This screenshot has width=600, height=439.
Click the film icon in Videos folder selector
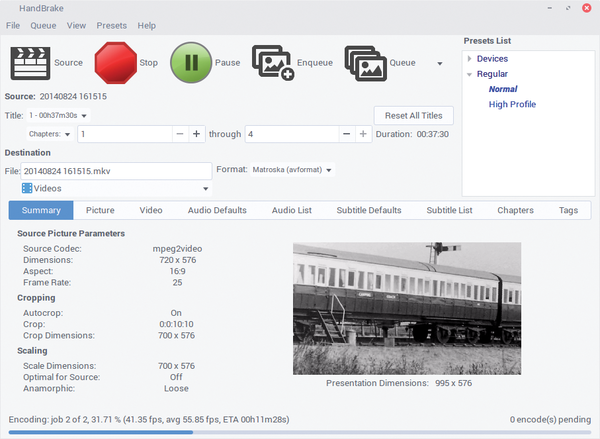coord(27,188)
